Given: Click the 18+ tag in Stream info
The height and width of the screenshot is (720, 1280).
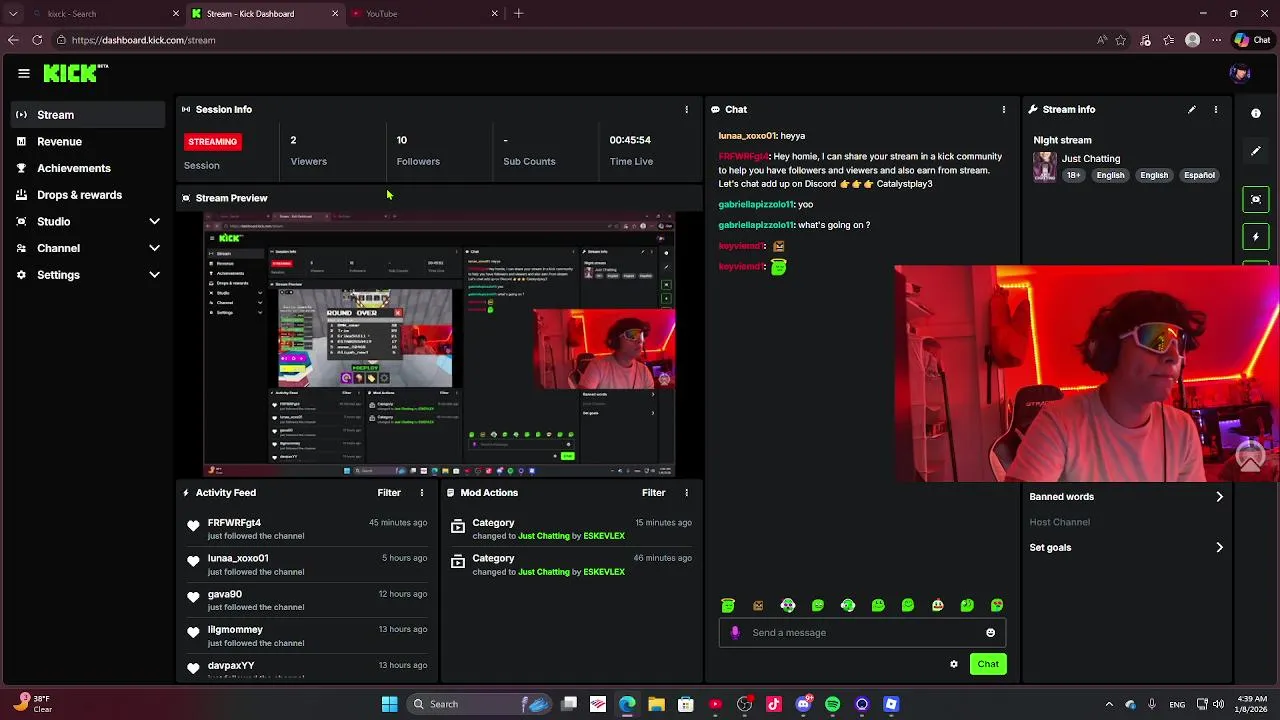Looking at the screenshot, I should point(1073,175).
